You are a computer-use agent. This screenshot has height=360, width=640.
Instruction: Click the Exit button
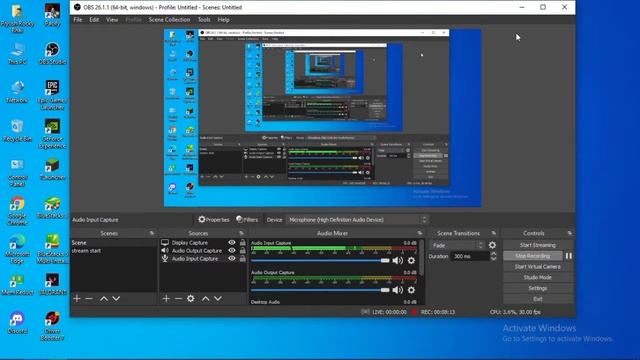tap(538, 299)
